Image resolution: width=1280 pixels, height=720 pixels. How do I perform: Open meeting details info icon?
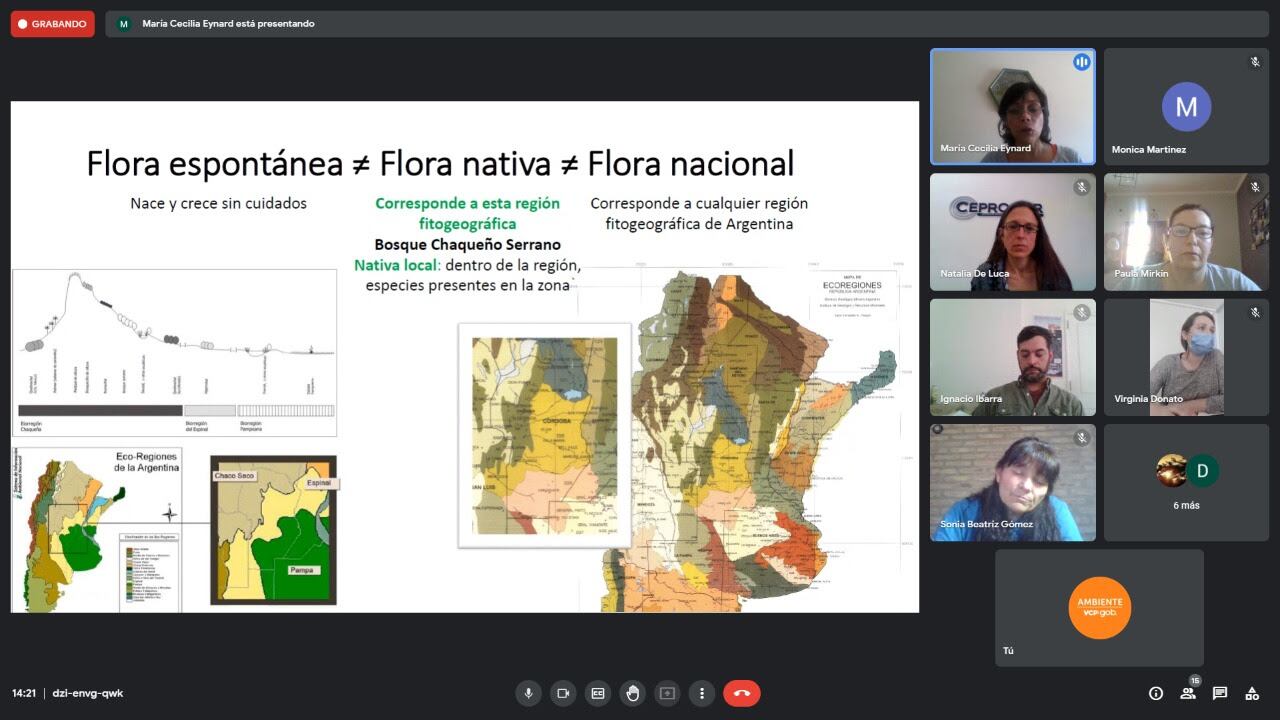[x=1156, y=693]
